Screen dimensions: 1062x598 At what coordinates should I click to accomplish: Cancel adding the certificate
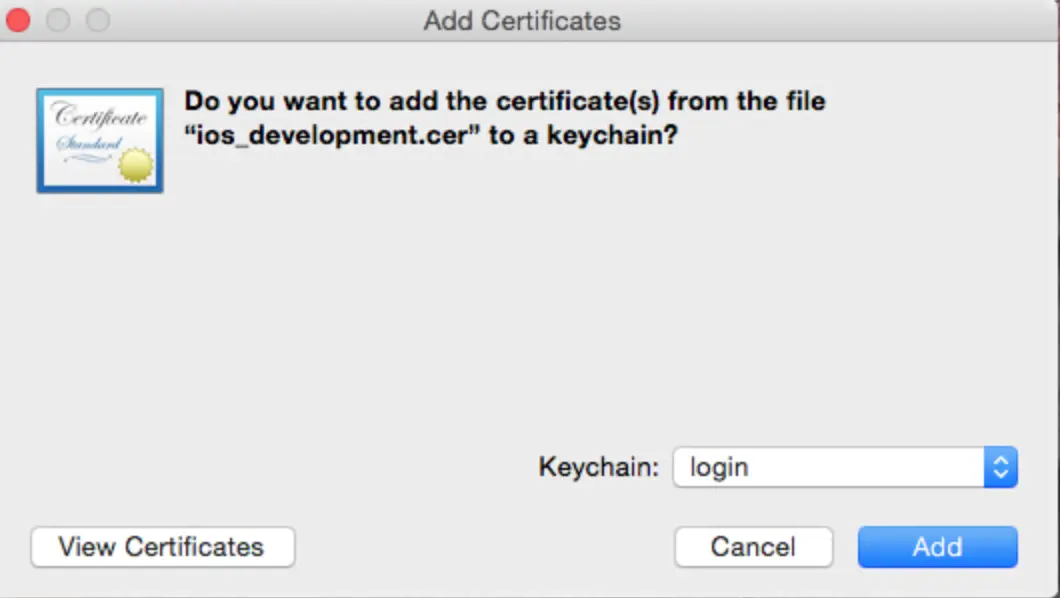753,547
